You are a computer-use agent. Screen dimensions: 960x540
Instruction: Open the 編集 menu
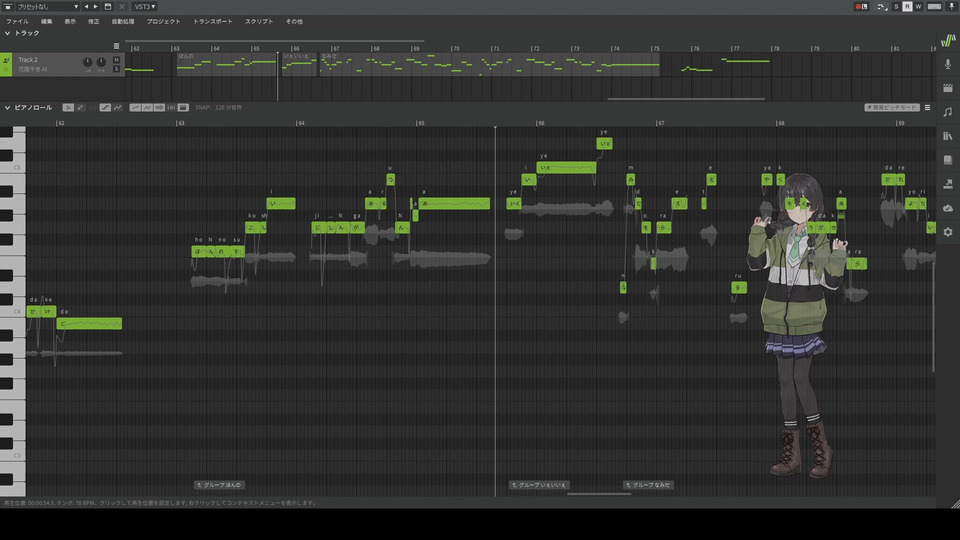tap(47, 21)
